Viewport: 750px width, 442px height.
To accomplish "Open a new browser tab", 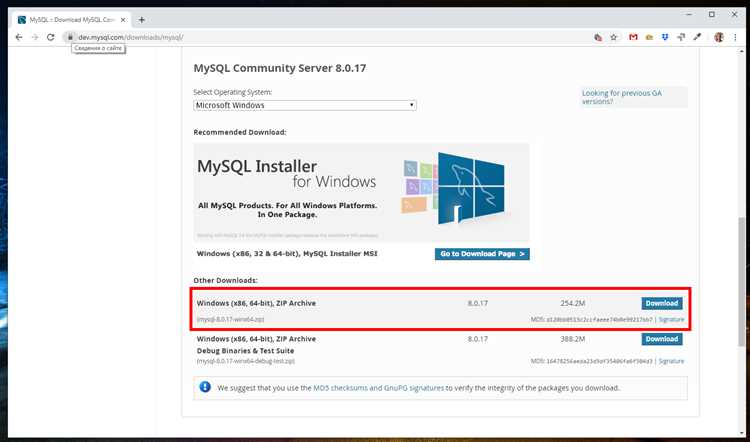I will (x=141, y=20).
